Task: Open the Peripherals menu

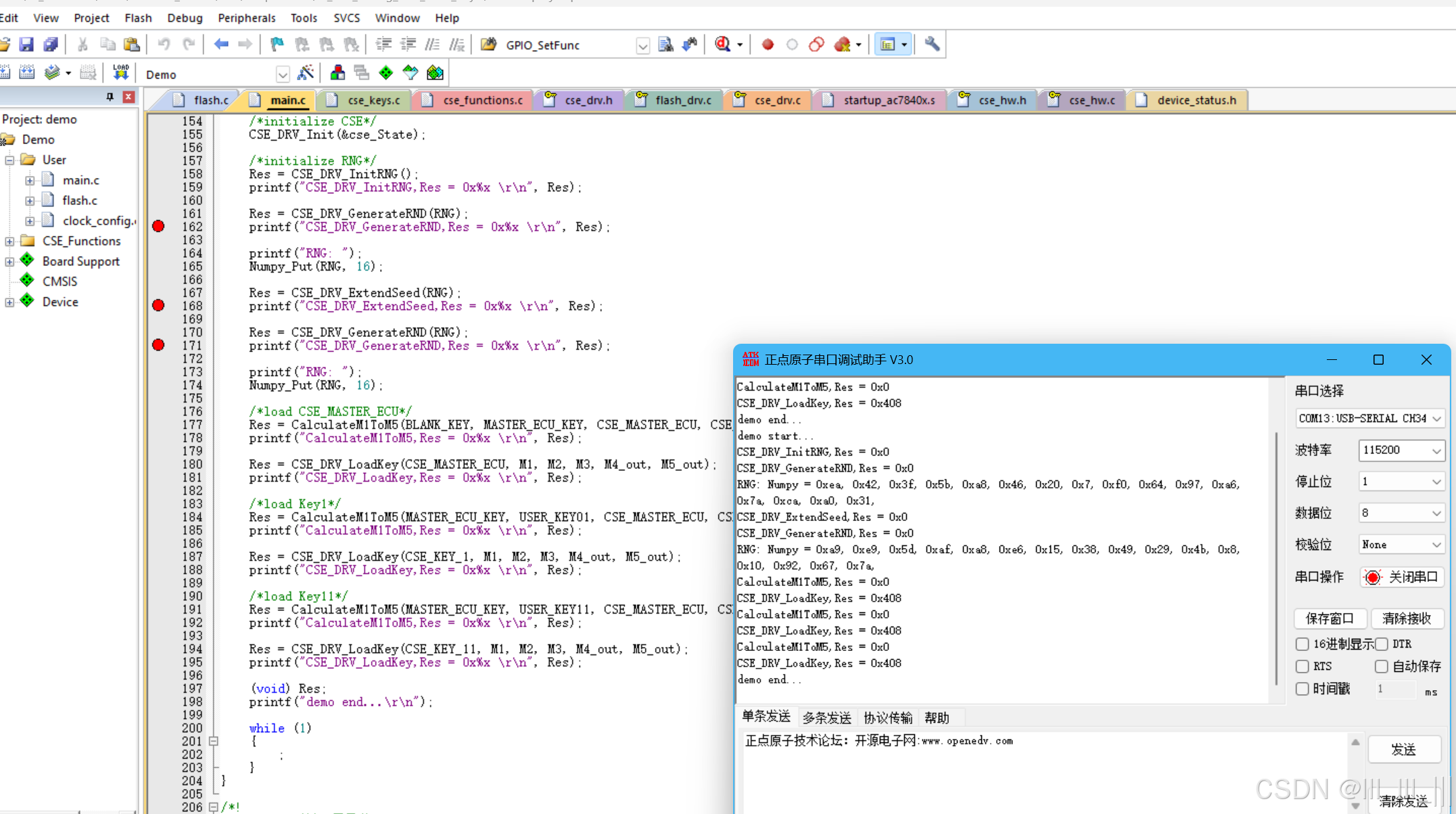Action: tap(246, 18)
